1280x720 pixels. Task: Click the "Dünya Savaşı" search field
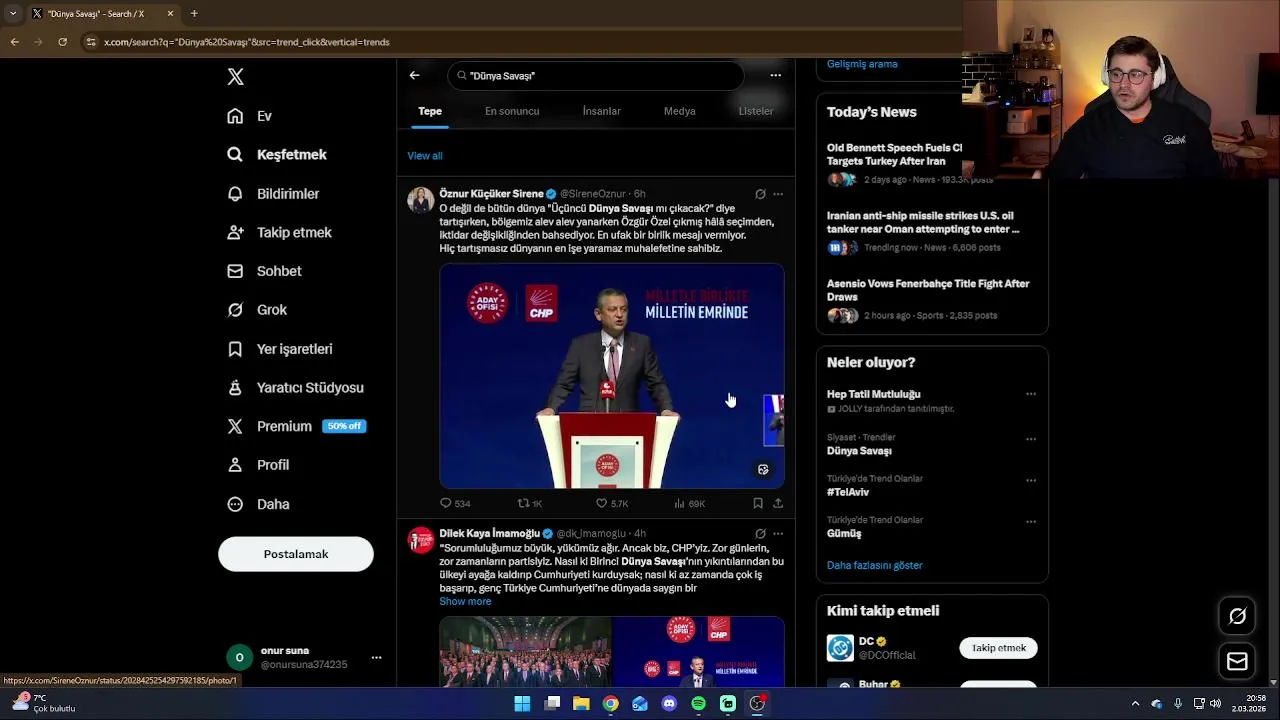point(595,76)
